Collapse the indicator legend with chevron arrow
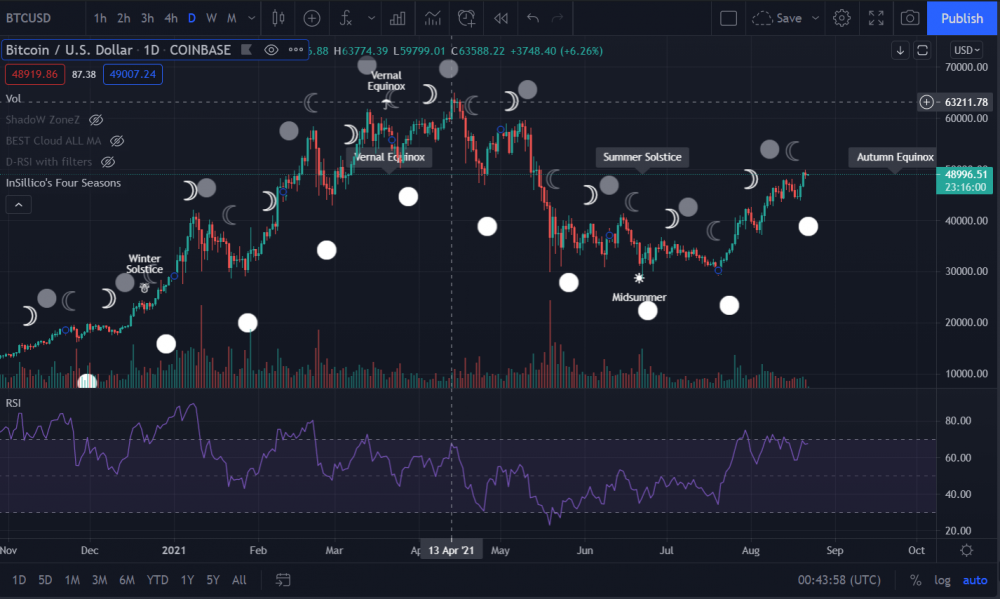 pos(18,205)
